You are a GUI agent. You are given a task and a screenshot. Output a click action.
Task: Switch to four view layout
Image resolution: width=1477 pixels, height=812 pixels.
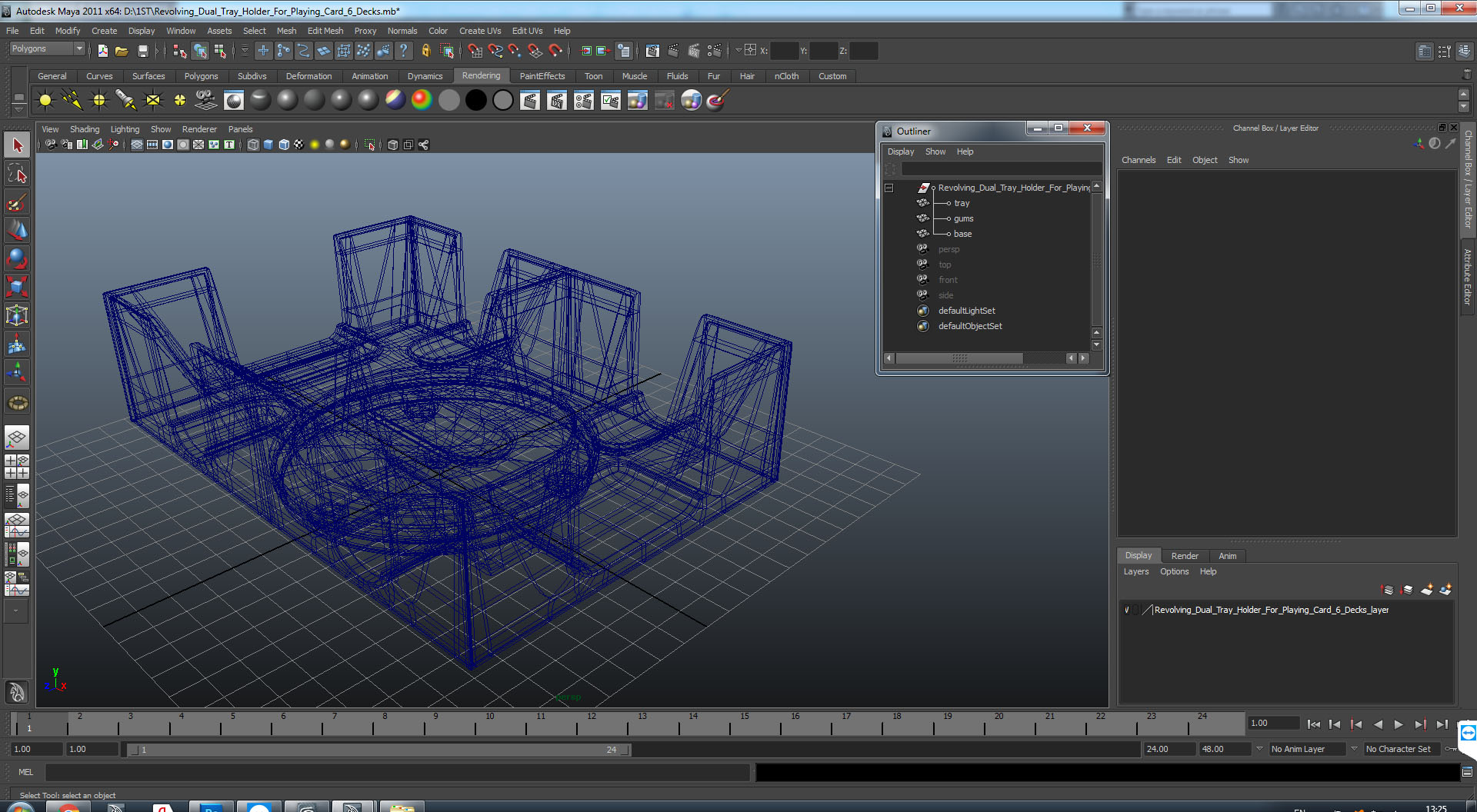point(17,467)
